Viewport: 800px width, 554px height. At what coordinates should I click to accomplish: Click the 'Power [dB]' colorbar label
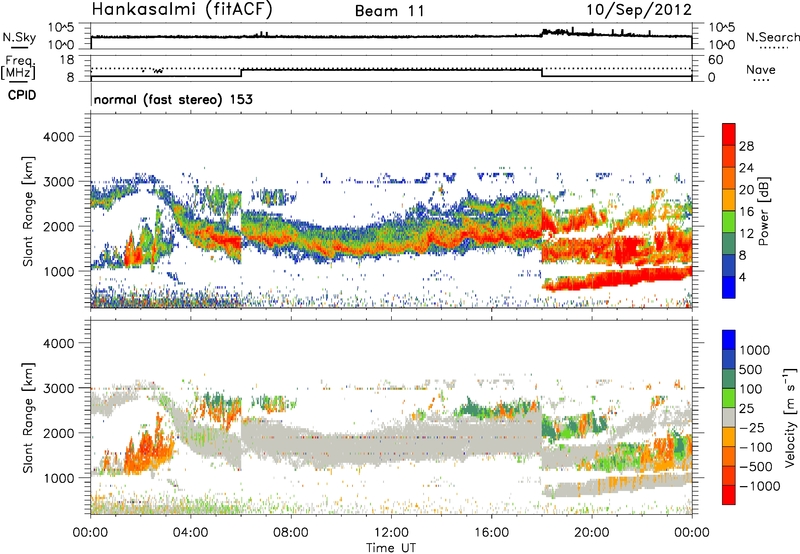[x=764, y=211]
